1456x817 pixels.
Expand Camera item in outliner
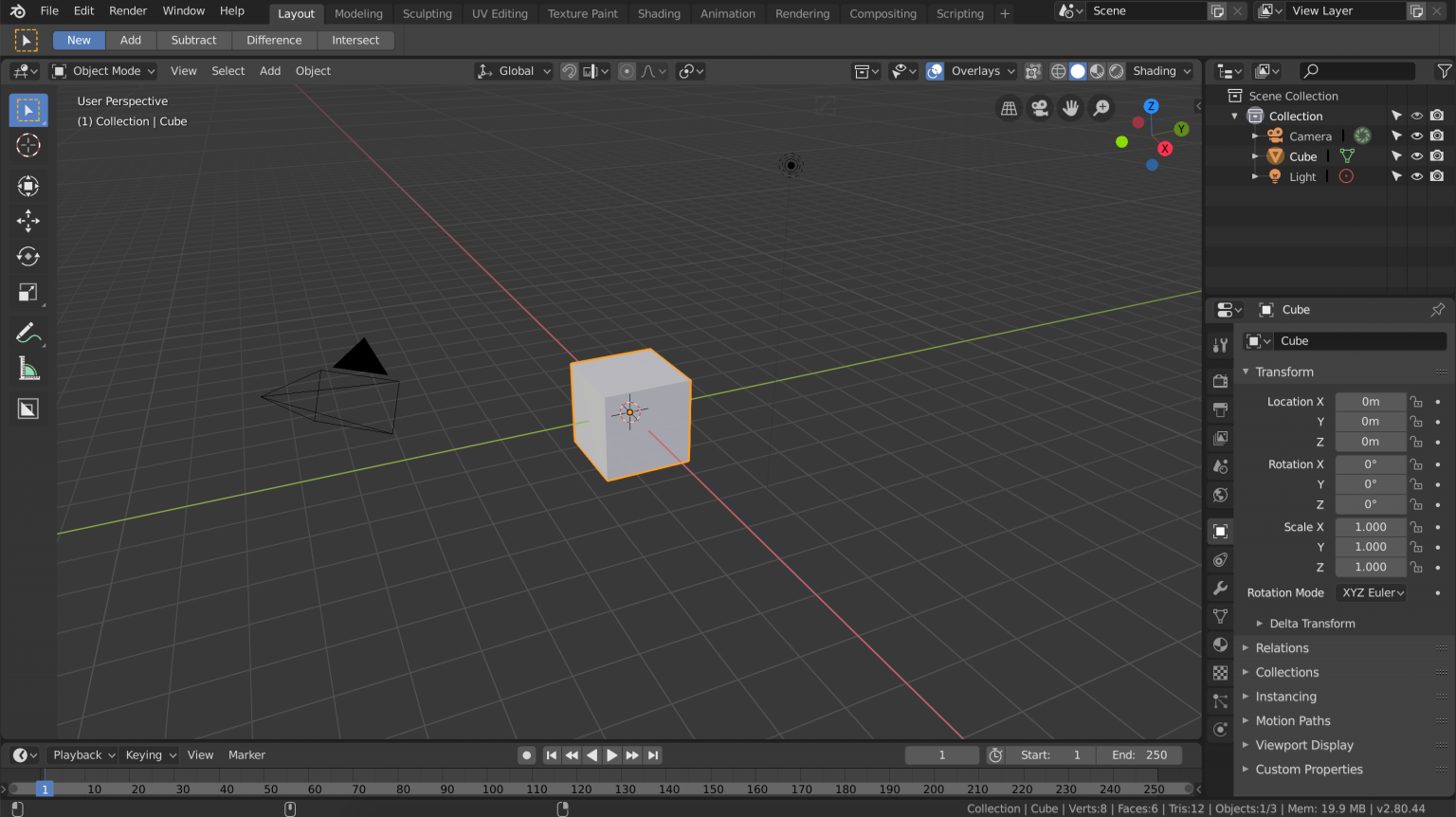(x=1255, y=136)
